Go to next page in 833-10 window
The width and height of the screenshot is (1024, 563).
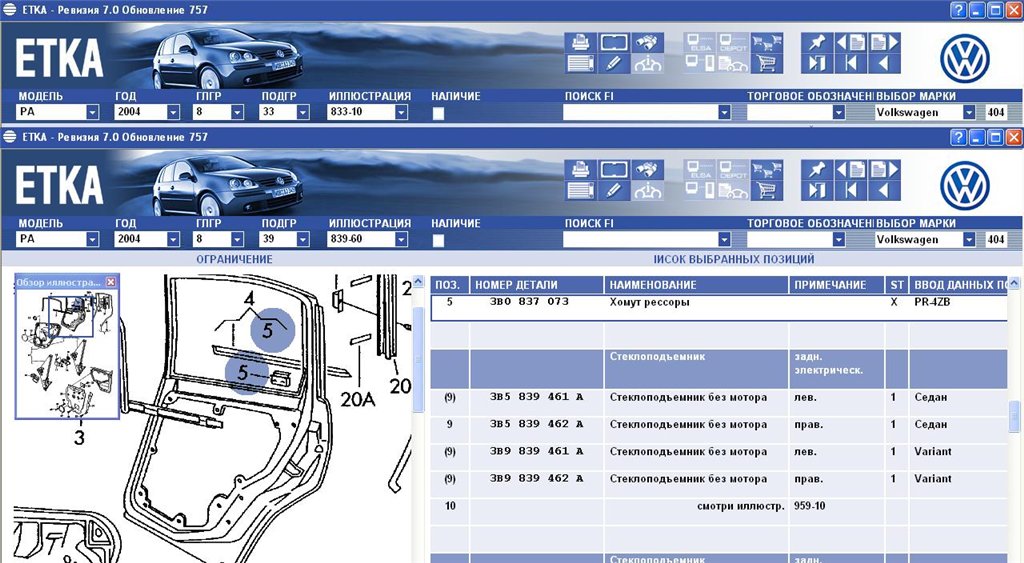click(x=884, y=42)
